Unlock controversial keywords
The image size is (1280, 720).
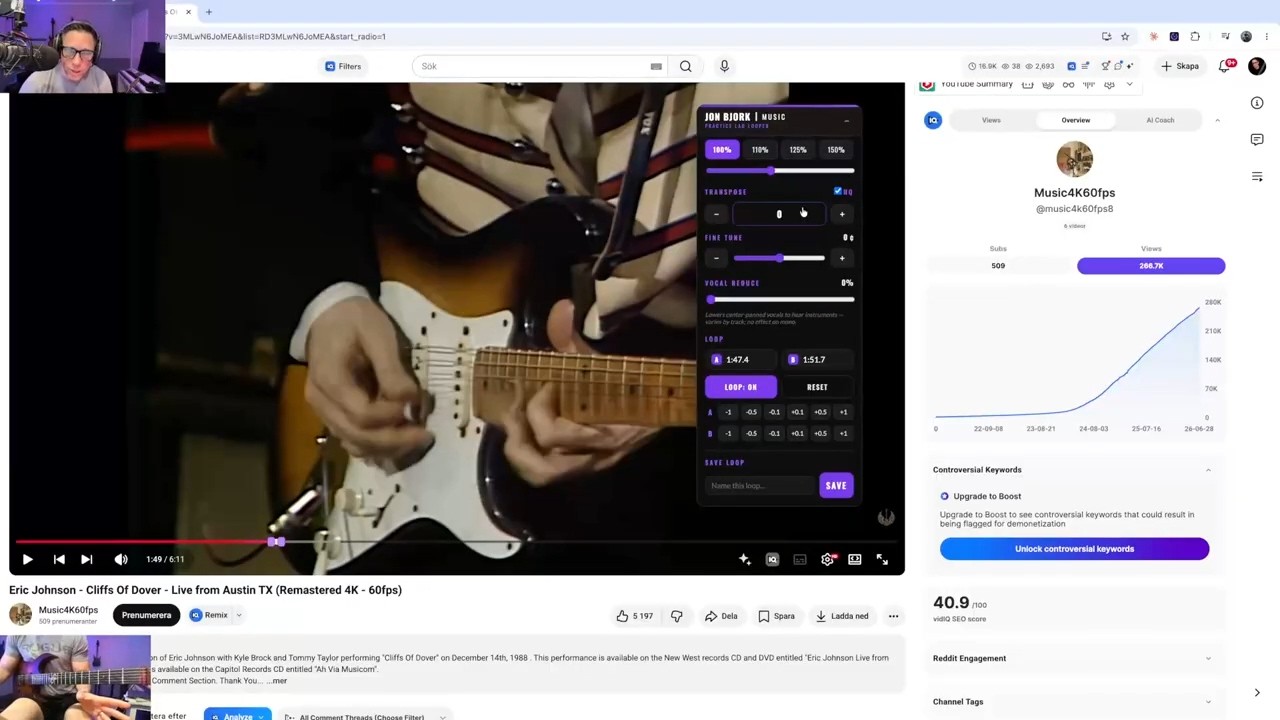pyautogui.click(x=1074, y=549)
